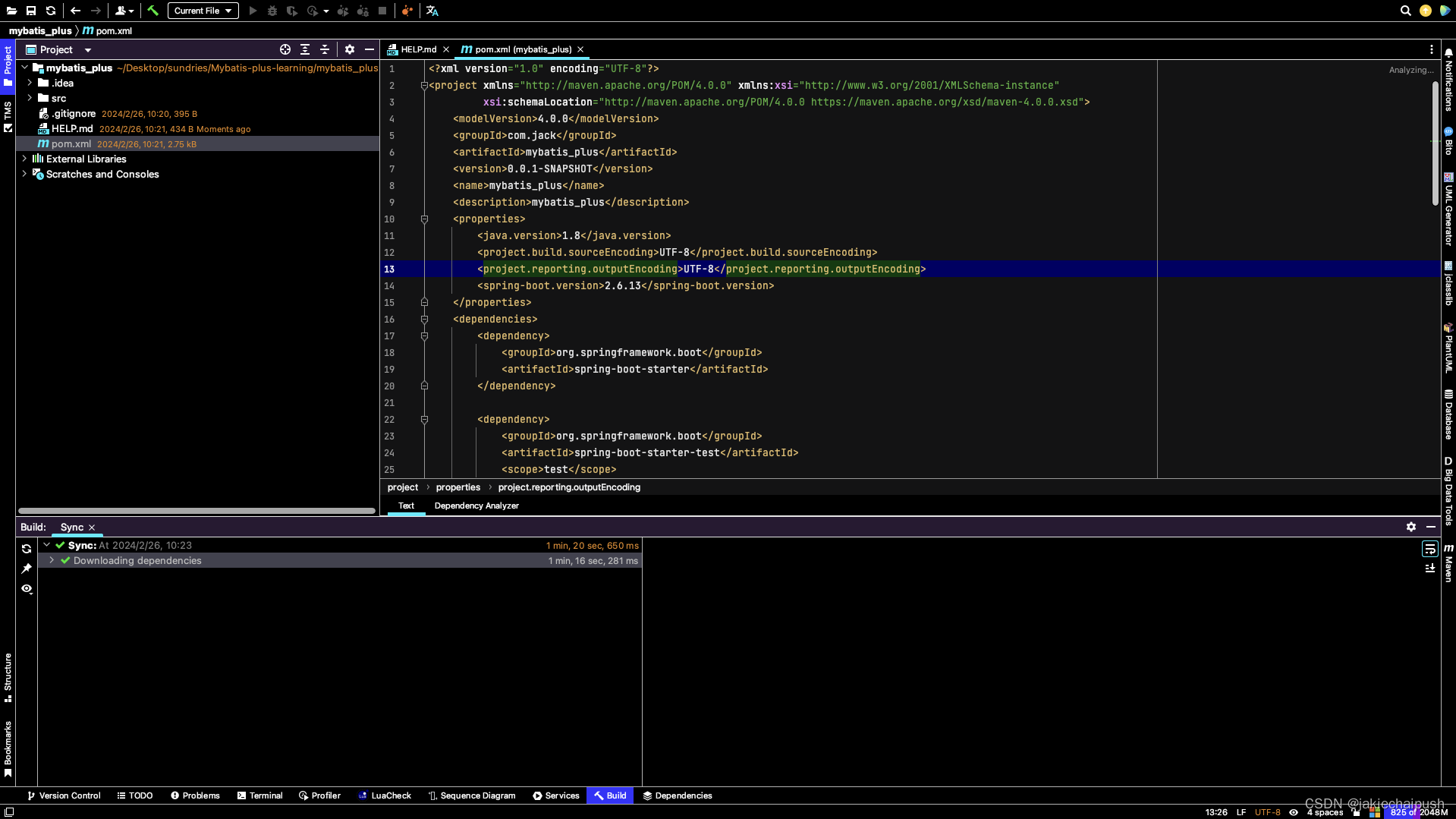
Task: Fold the properties block at line 10
Action: (424, 219)
